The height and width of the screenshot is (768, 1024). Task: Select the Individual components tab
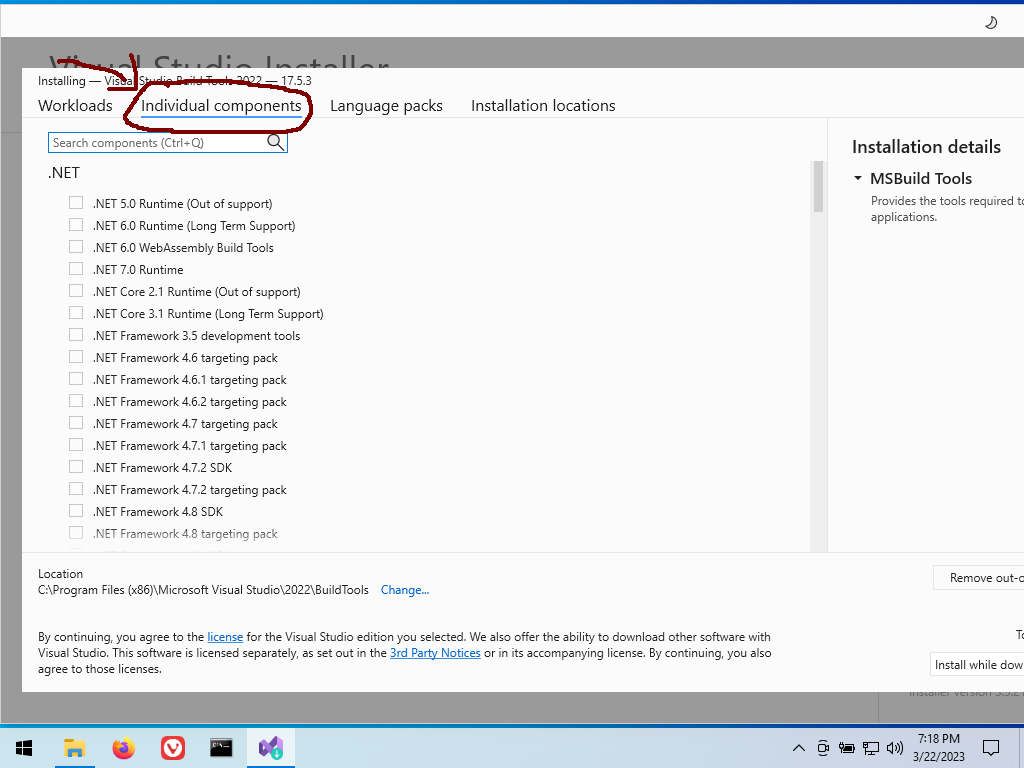[221, 106]
